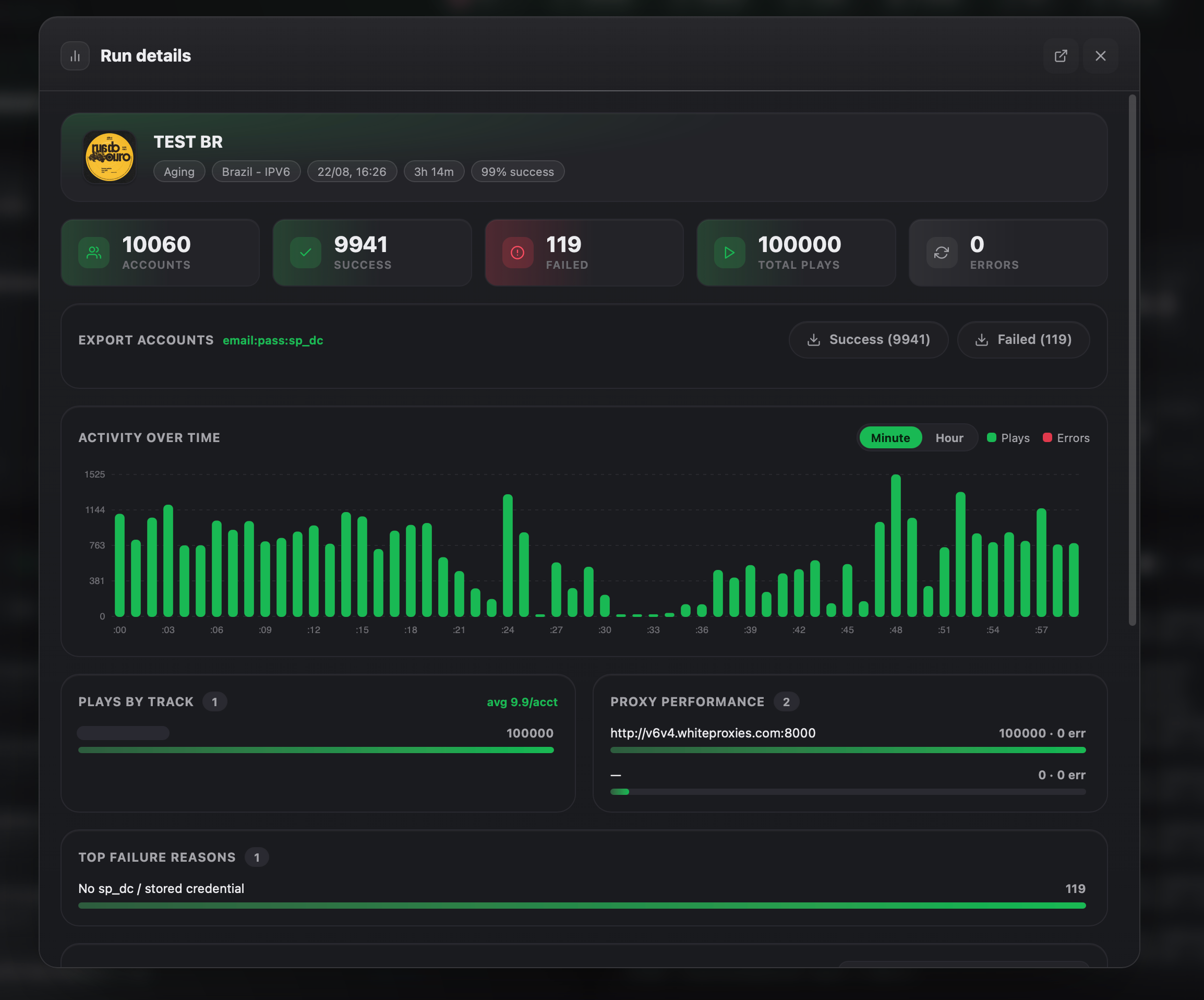Click the tallest bar at :48
1204x1000 pixels.
(x=896, y=545)
